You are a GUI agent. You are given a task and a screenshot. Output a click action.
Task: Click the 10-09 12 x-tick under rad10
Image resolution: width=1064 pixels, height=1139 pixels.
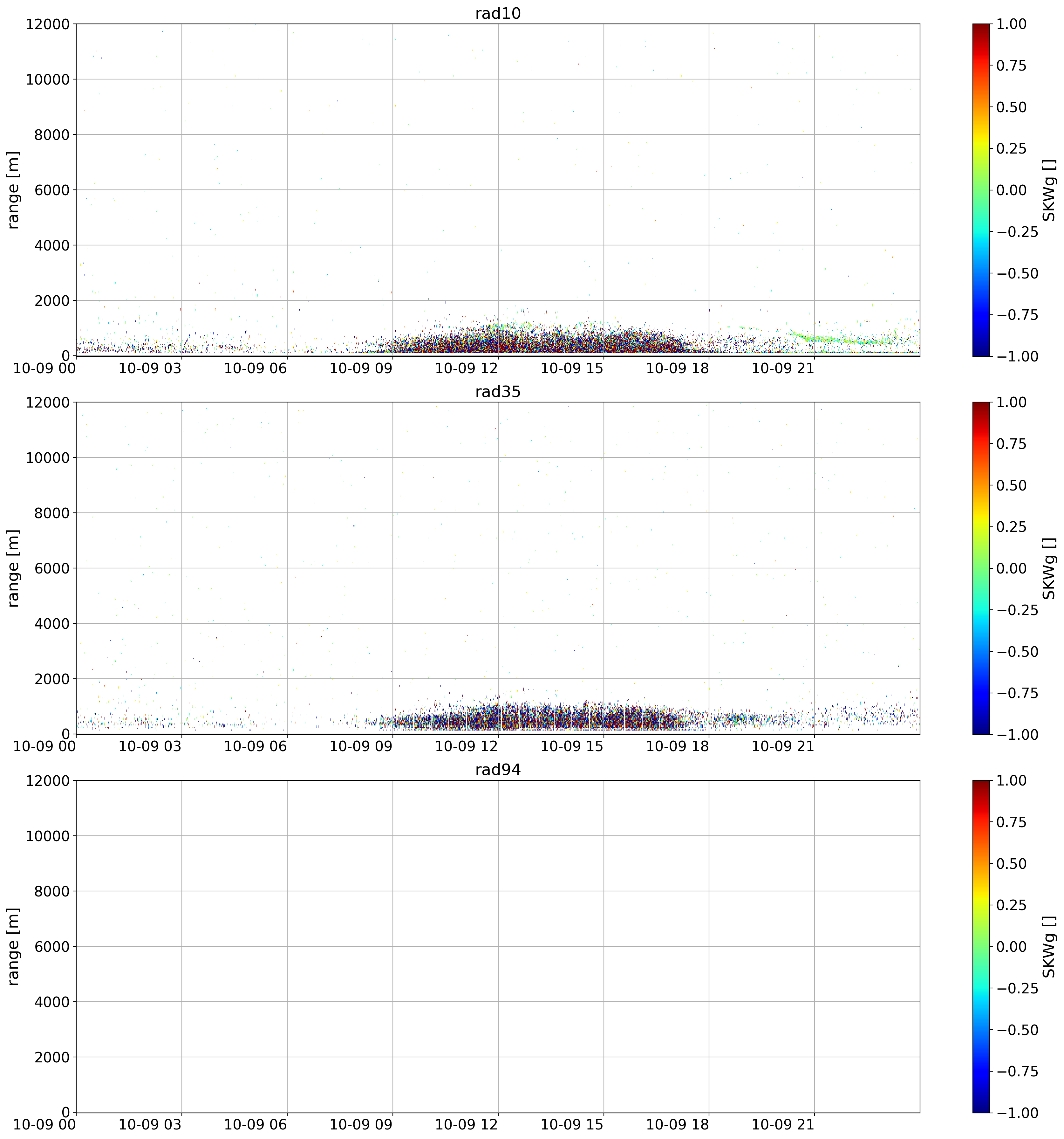tap(466, 368)
